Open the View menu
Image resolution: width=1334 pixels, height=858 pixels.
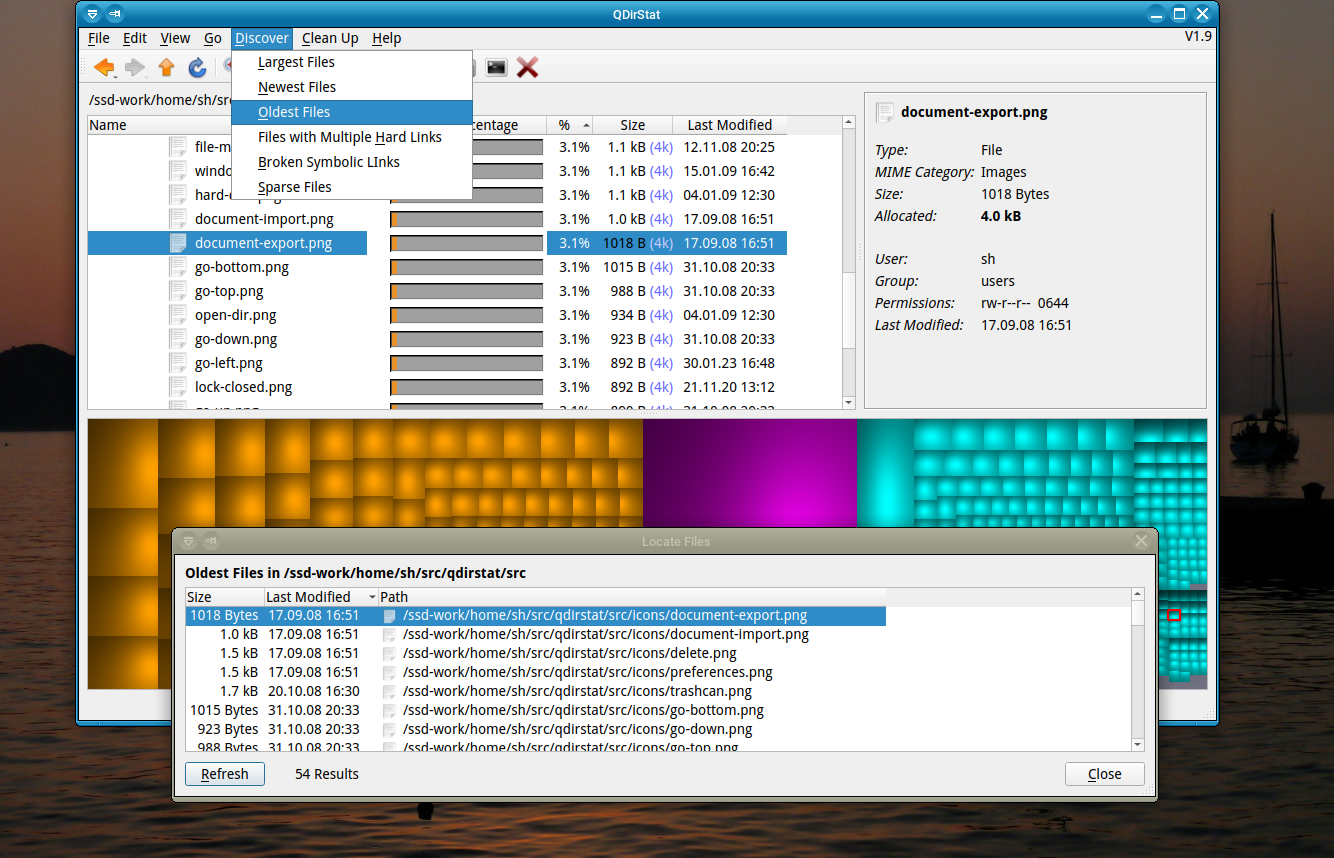click(x=175, y=38)
